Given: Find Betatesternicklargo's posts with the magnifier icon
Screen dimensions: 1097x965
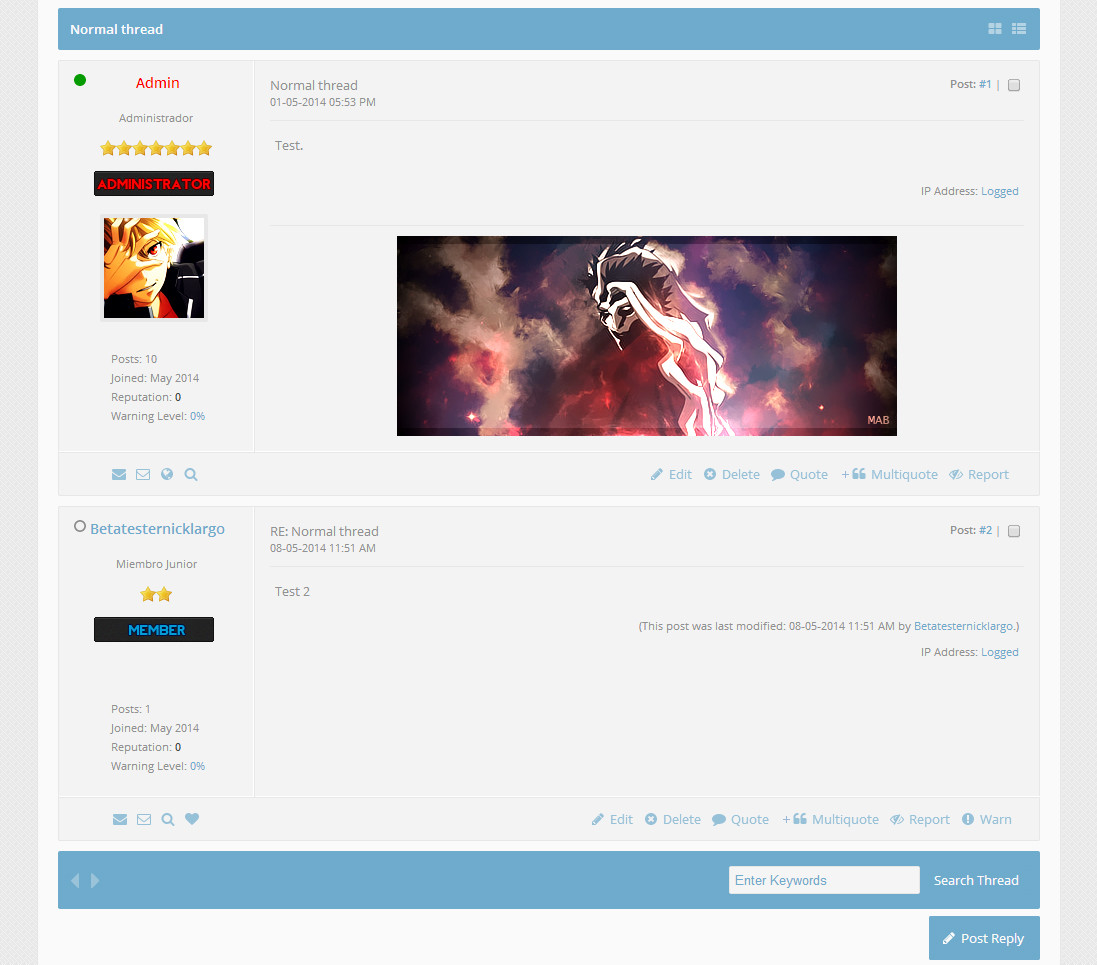Looking at the screenshot, I should (x=167, y=819).
